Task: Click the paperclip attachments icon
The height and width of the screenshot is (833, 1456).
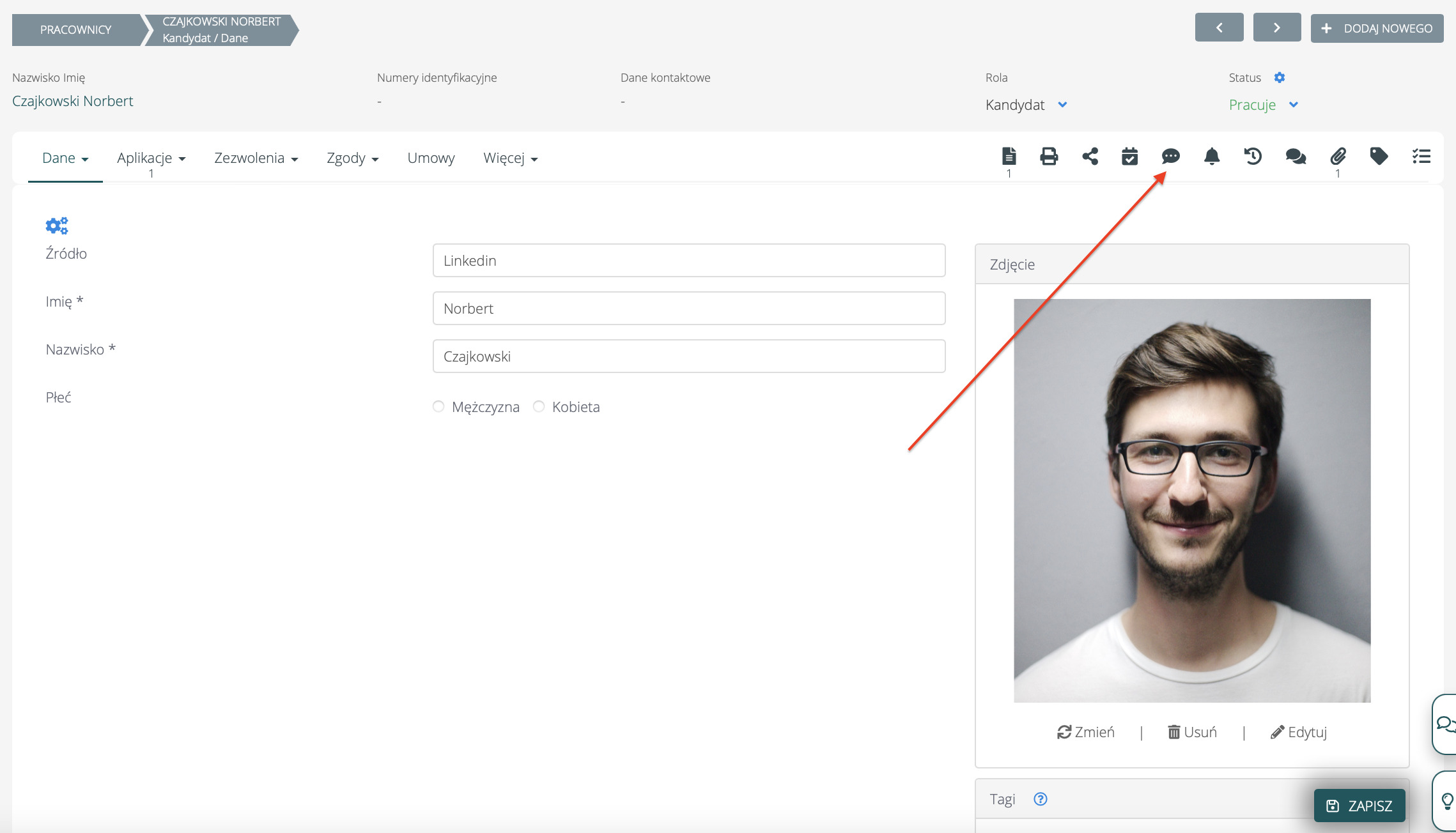Action: click(1338, 157)
